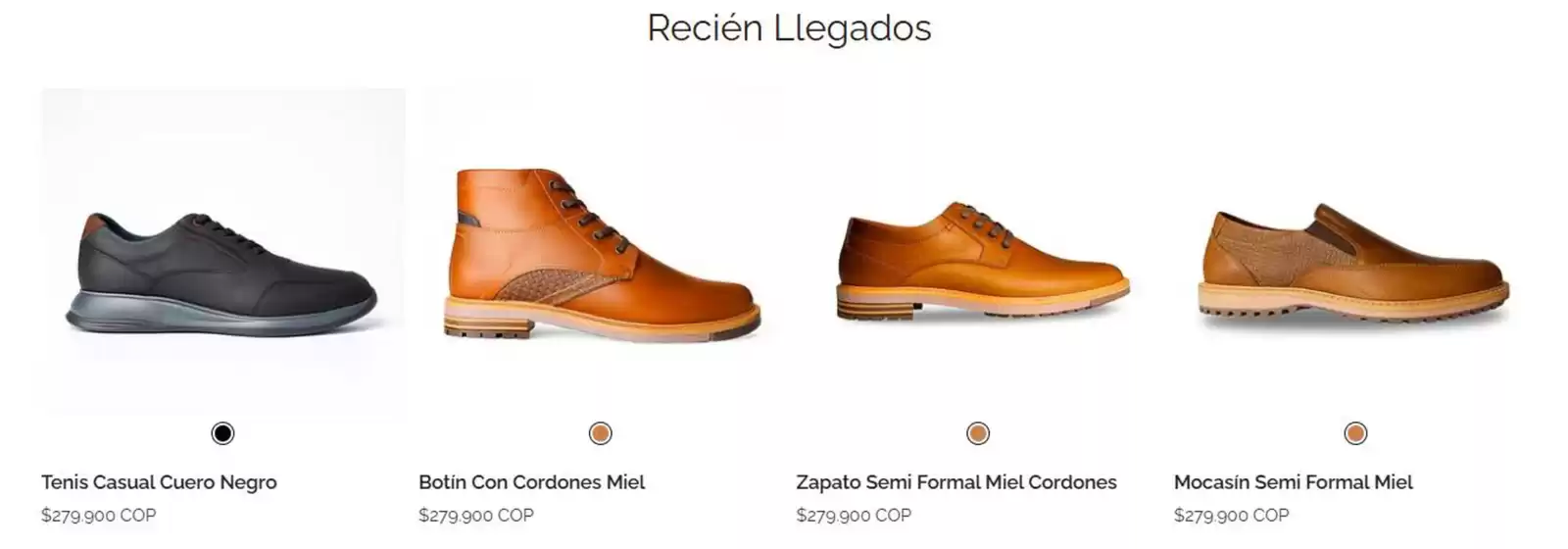1568x549 pixels.
Task: Open the Botín Con Cordones Miel title link
Action: coord(532,482)
